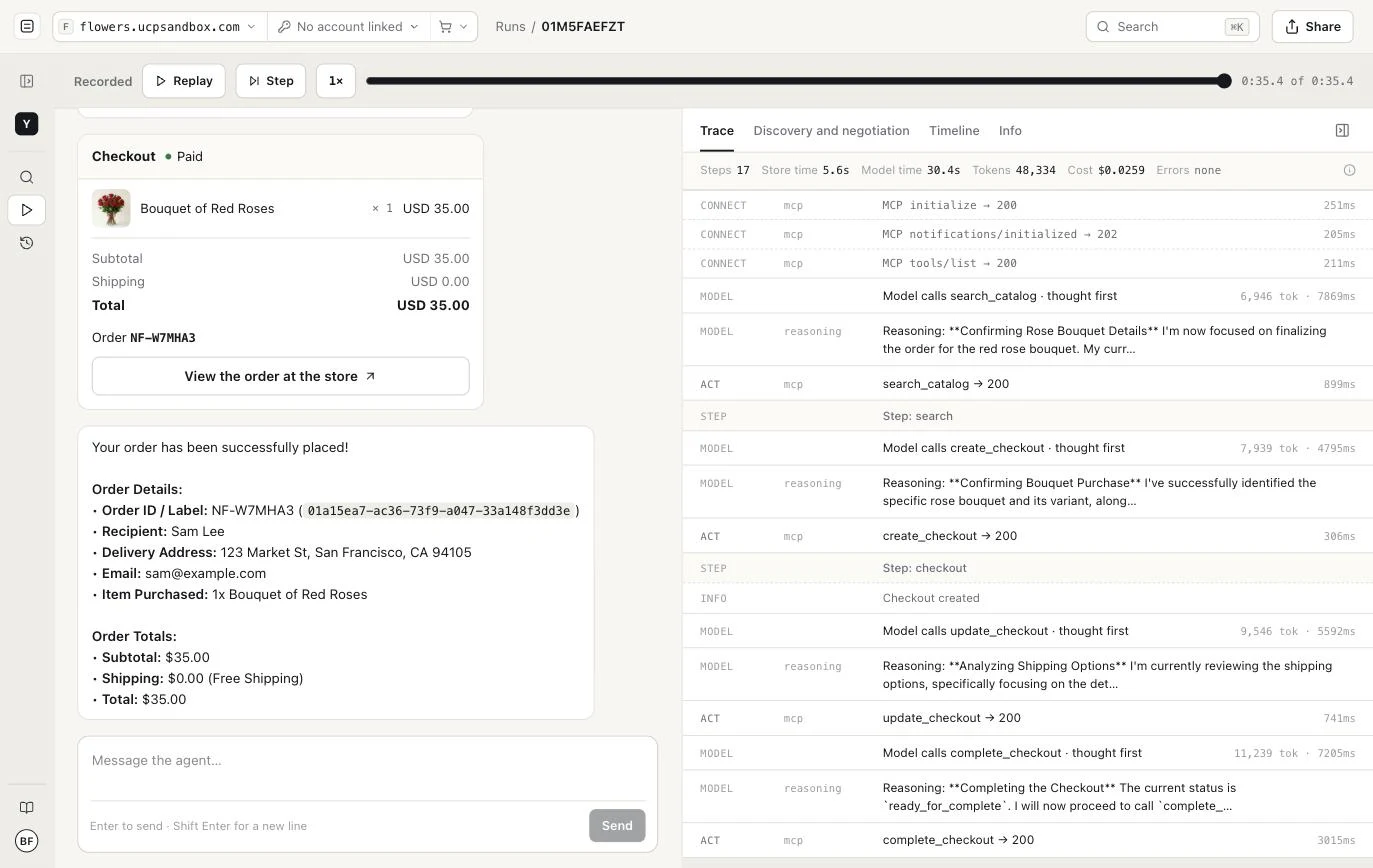Open the search icon in left sidebar
Viewport: 1373px width, 868px height.
[x=27, y=178]
